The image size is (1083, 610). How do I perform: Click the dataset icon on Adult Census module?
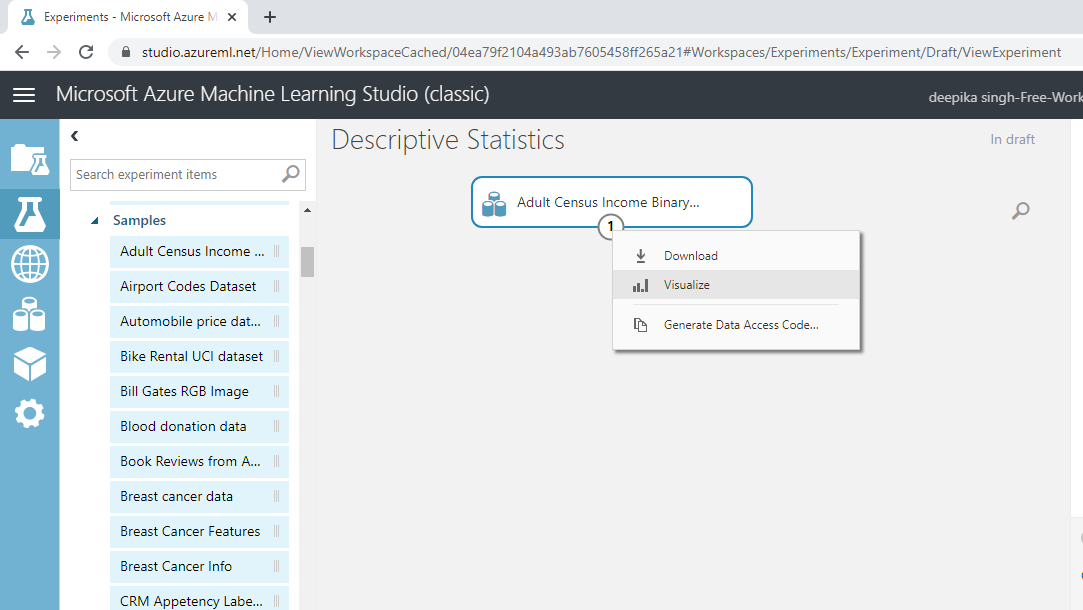click(x=495, y=204)
